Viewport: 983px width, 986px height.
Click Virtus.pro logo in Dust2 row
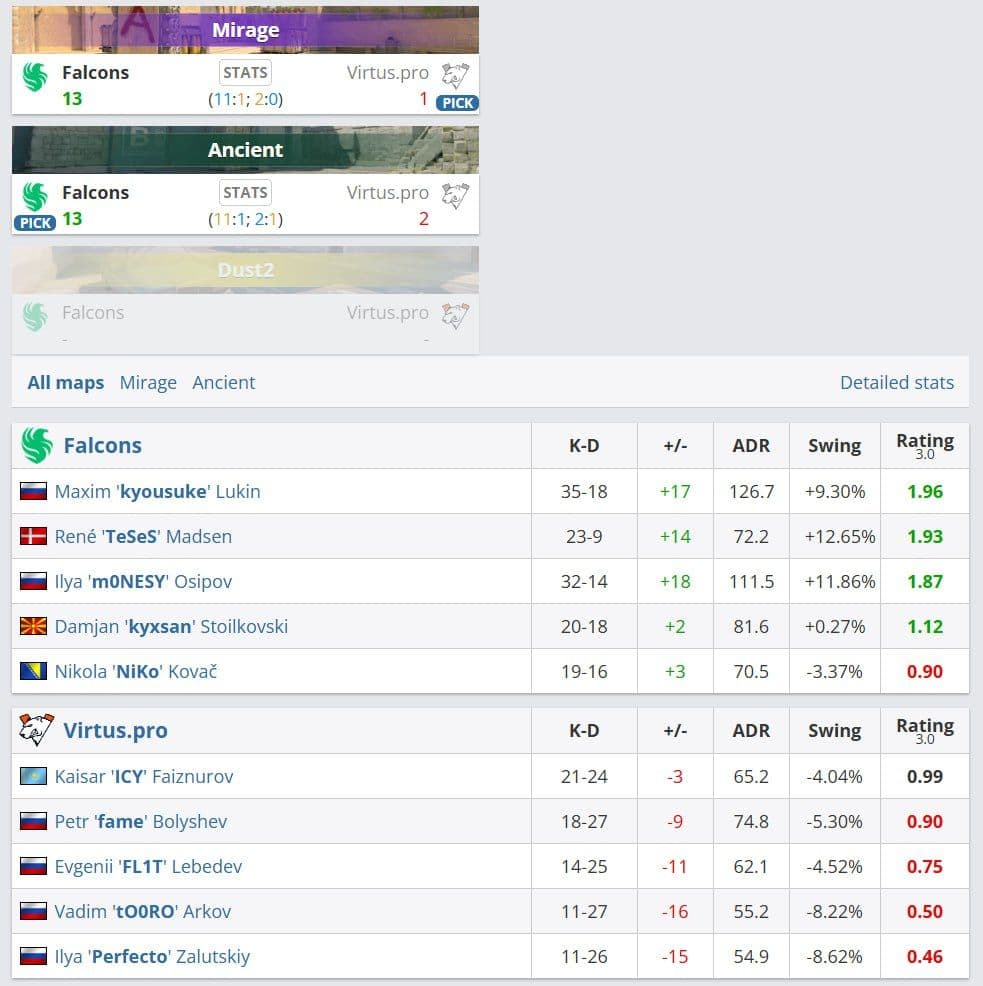coord(455,316)
